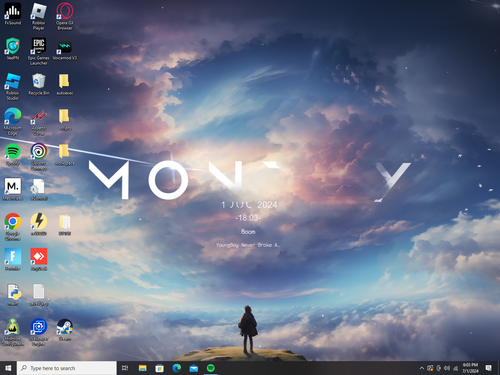Launch Steam from the desktop shortcut

tap(65, 330)
